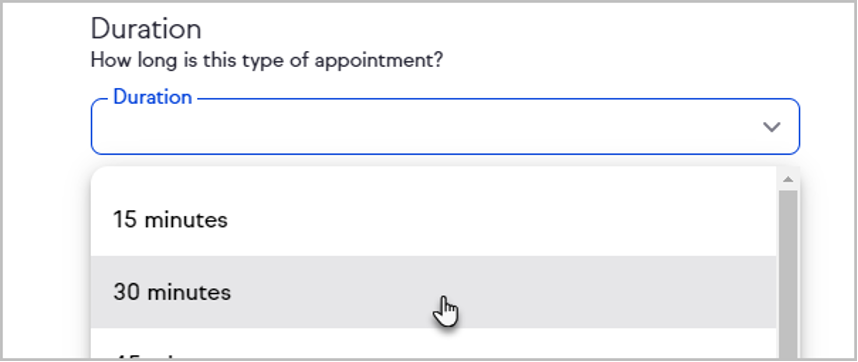Pick the partially visible 45 minutes option
Image resolution: width=858 pixels, height=362 pixels.
(x=433, y=344)
